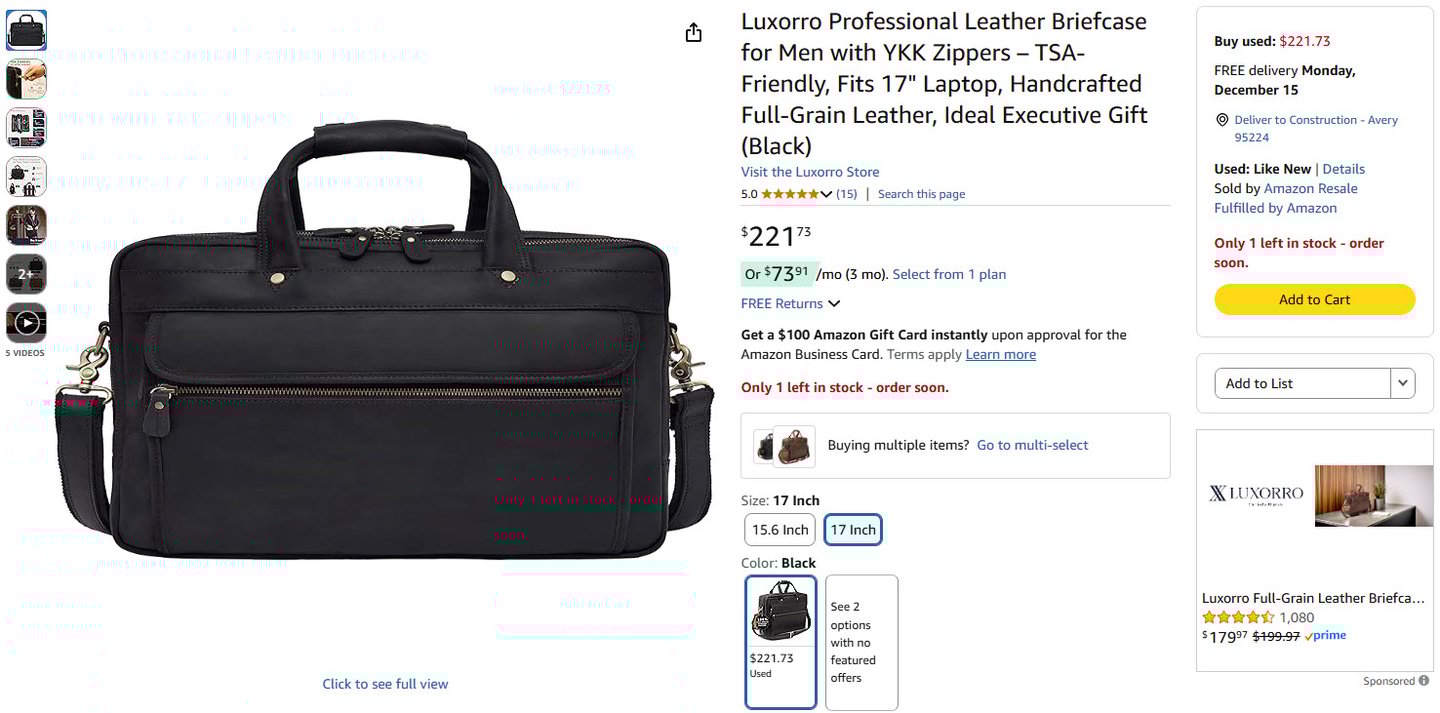Click See 2 options with no featured offers
1440x713 pixels.
tap(862, 642)
